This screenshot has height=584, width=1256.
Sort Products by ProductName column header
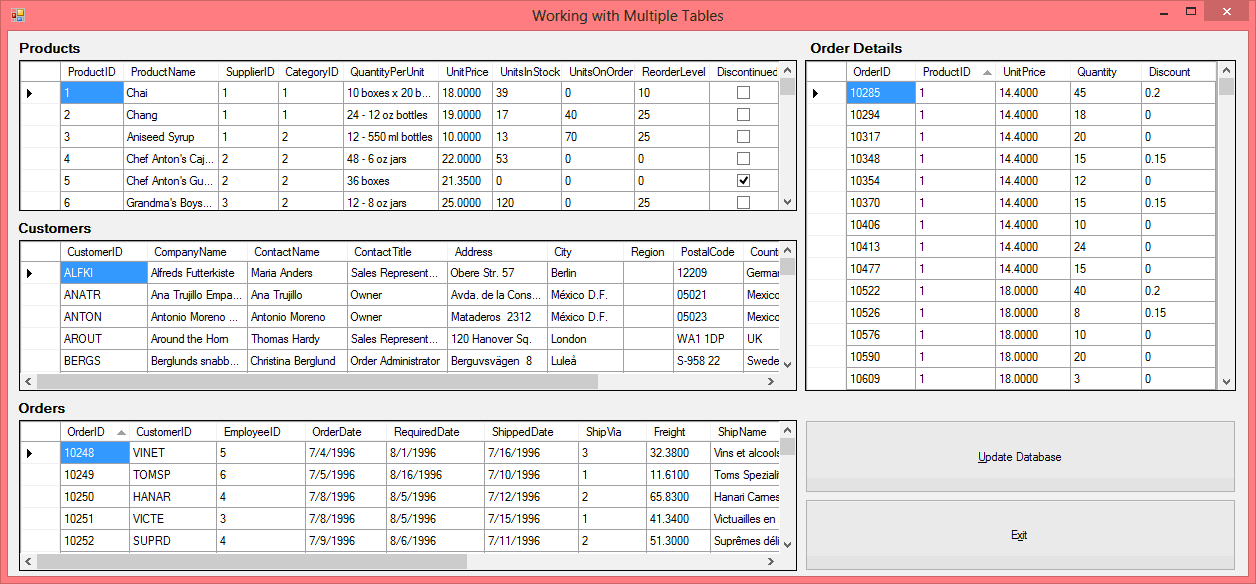tap(170, 72)
